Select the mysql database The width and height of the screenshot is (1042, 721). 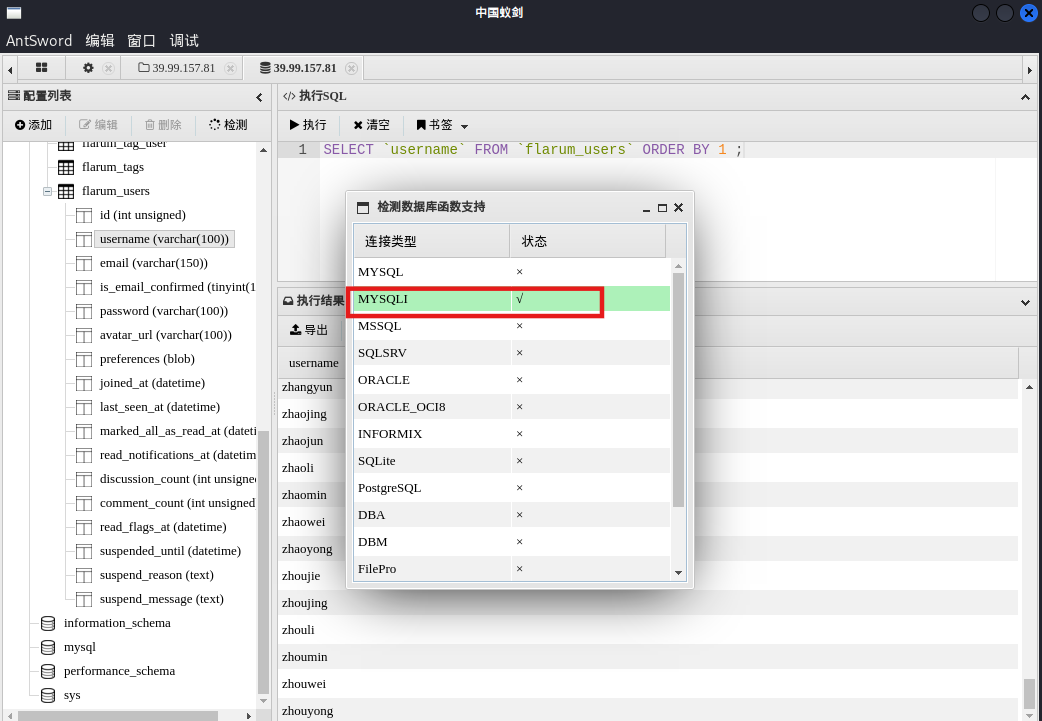click(x=80, y=647)
